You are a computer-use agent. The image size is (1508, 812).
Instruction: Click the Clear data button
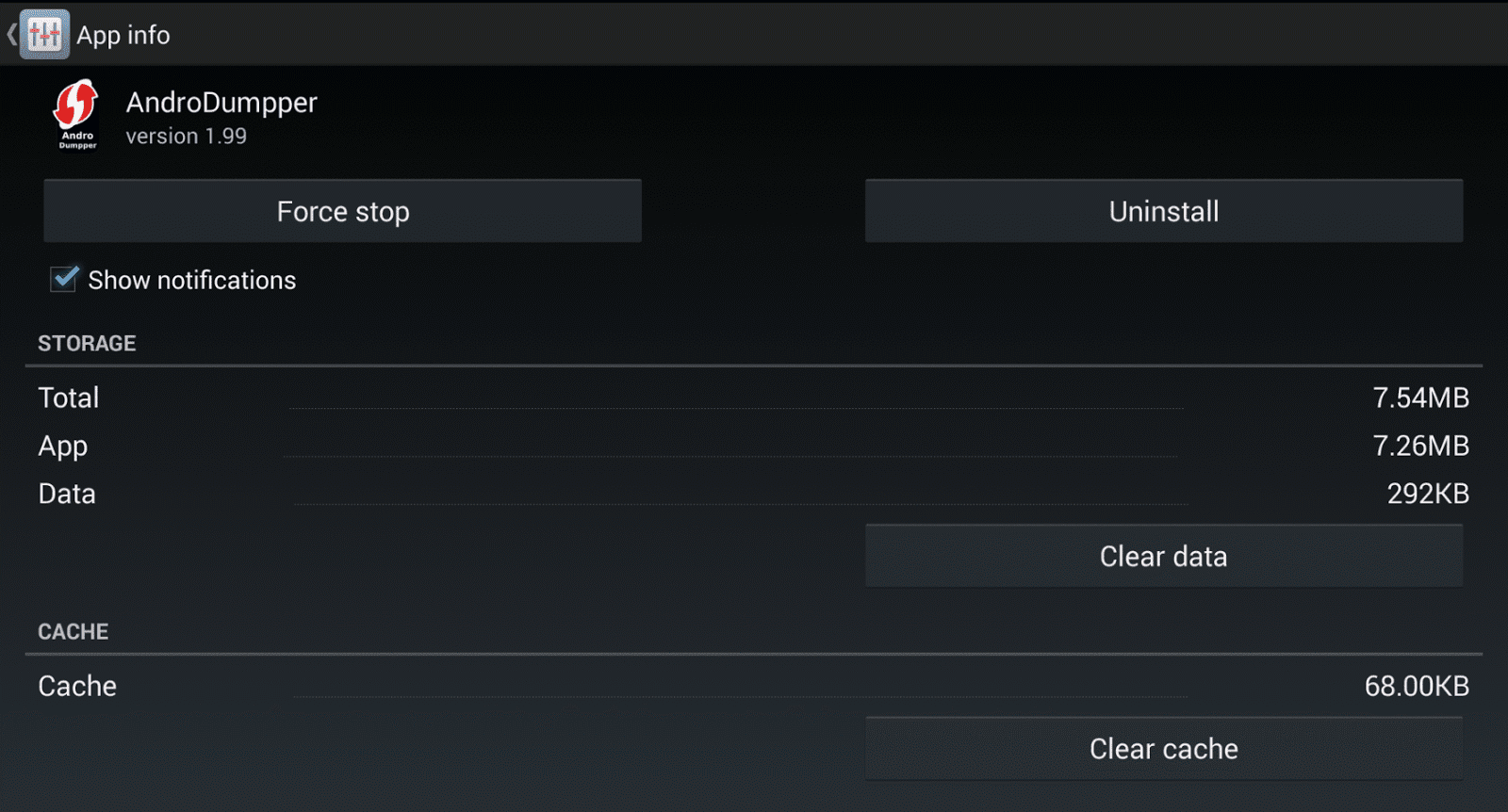(x=1164, y=556)
